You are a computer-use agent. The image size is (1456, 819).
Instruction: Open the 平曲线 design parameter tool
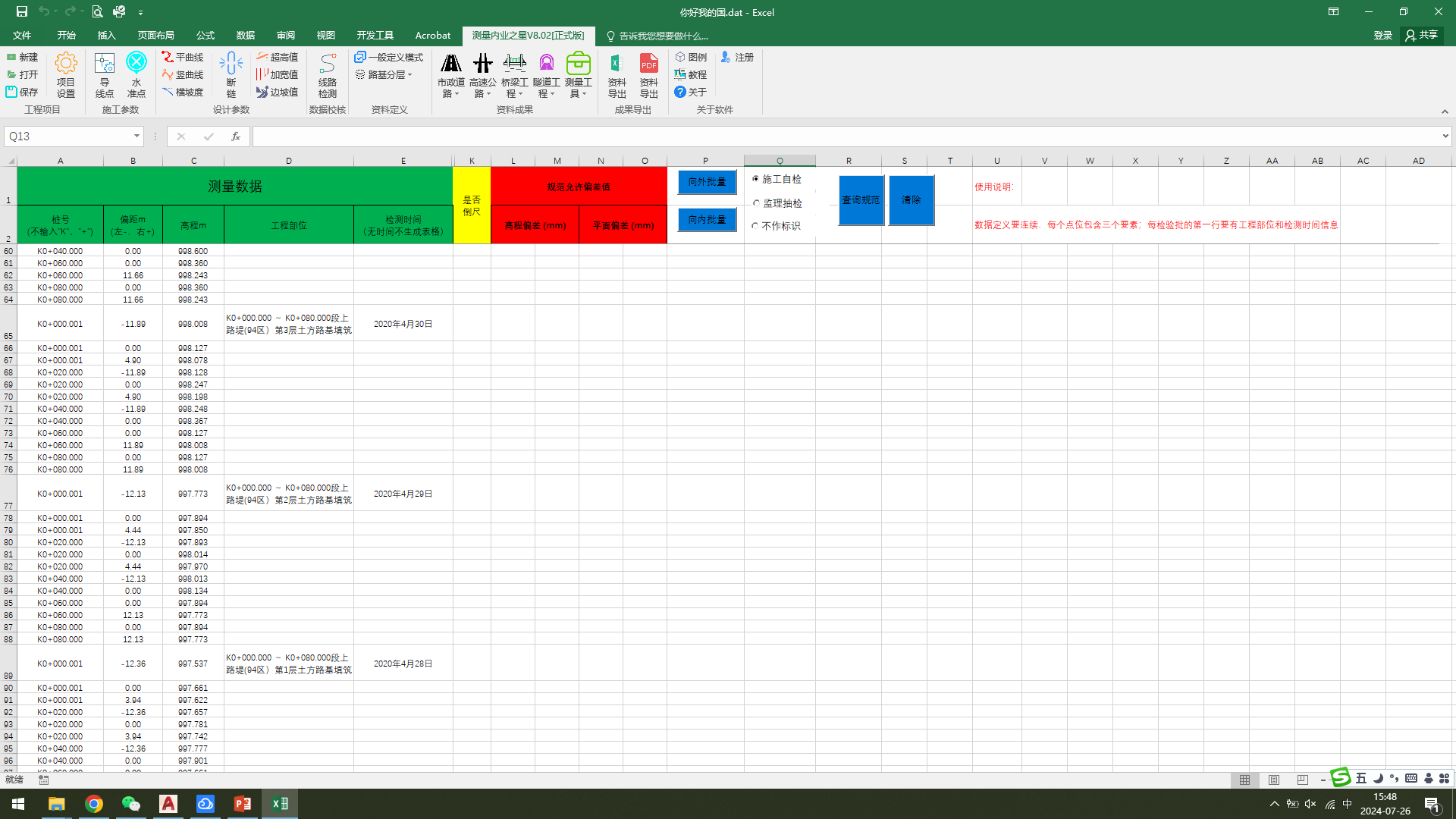(x=183, y=56)
